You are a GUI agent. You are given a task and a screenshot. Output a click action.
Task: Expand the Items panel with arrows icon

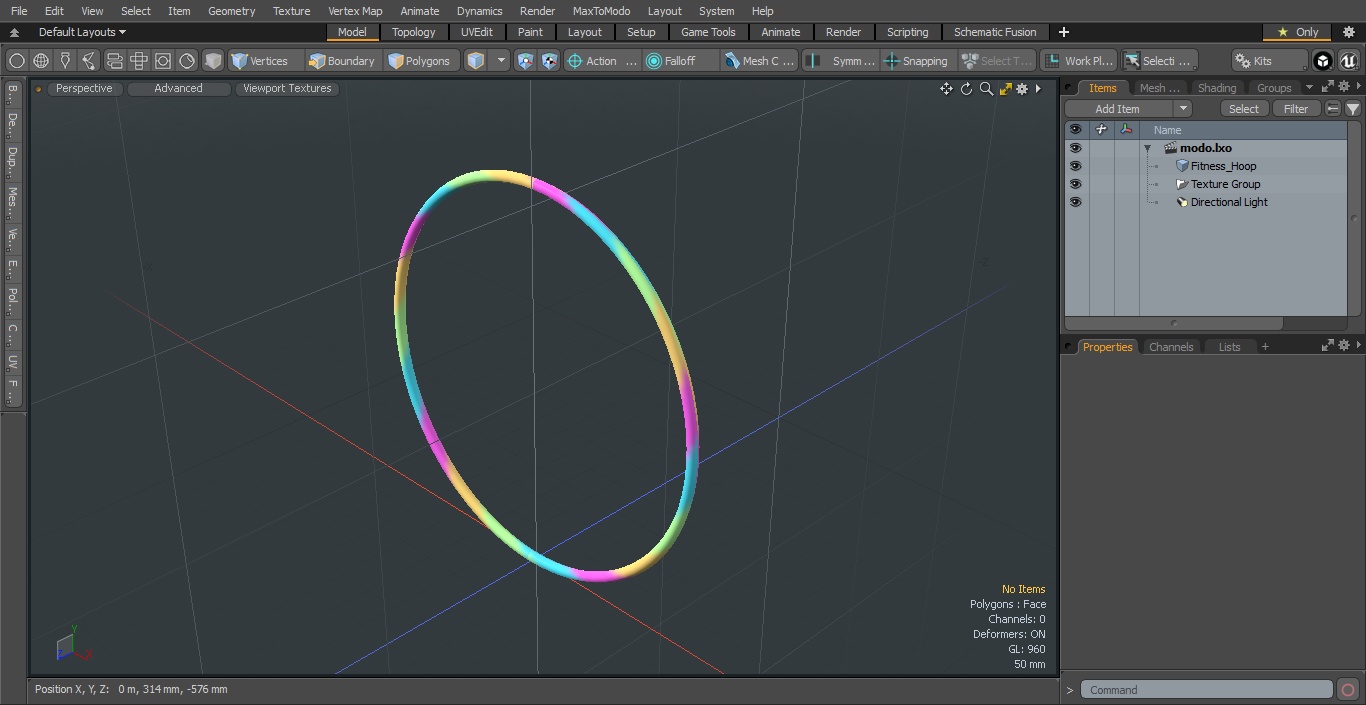tap(1328, 87)
